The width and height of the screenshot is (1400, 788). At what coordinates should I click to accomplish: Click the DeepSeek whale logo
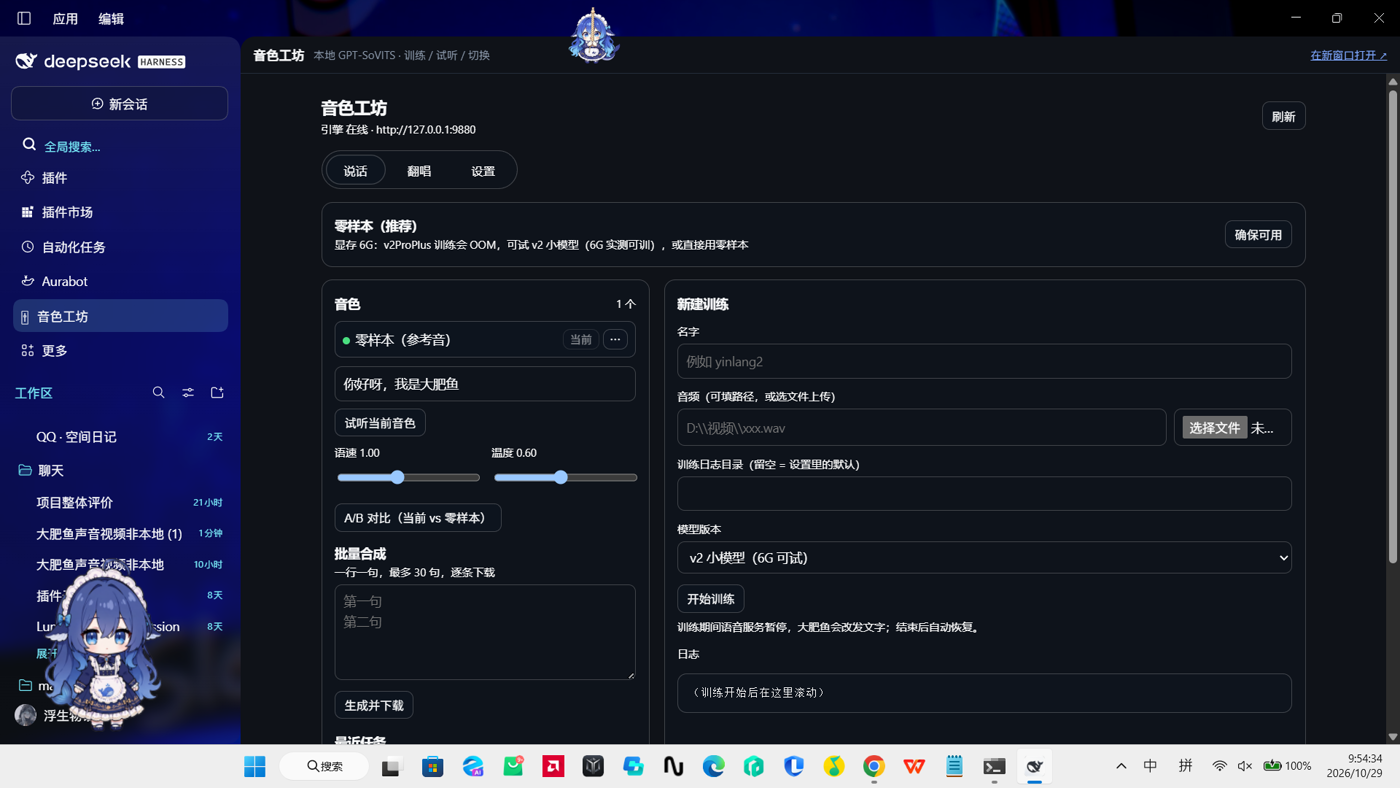click(26, 62)
